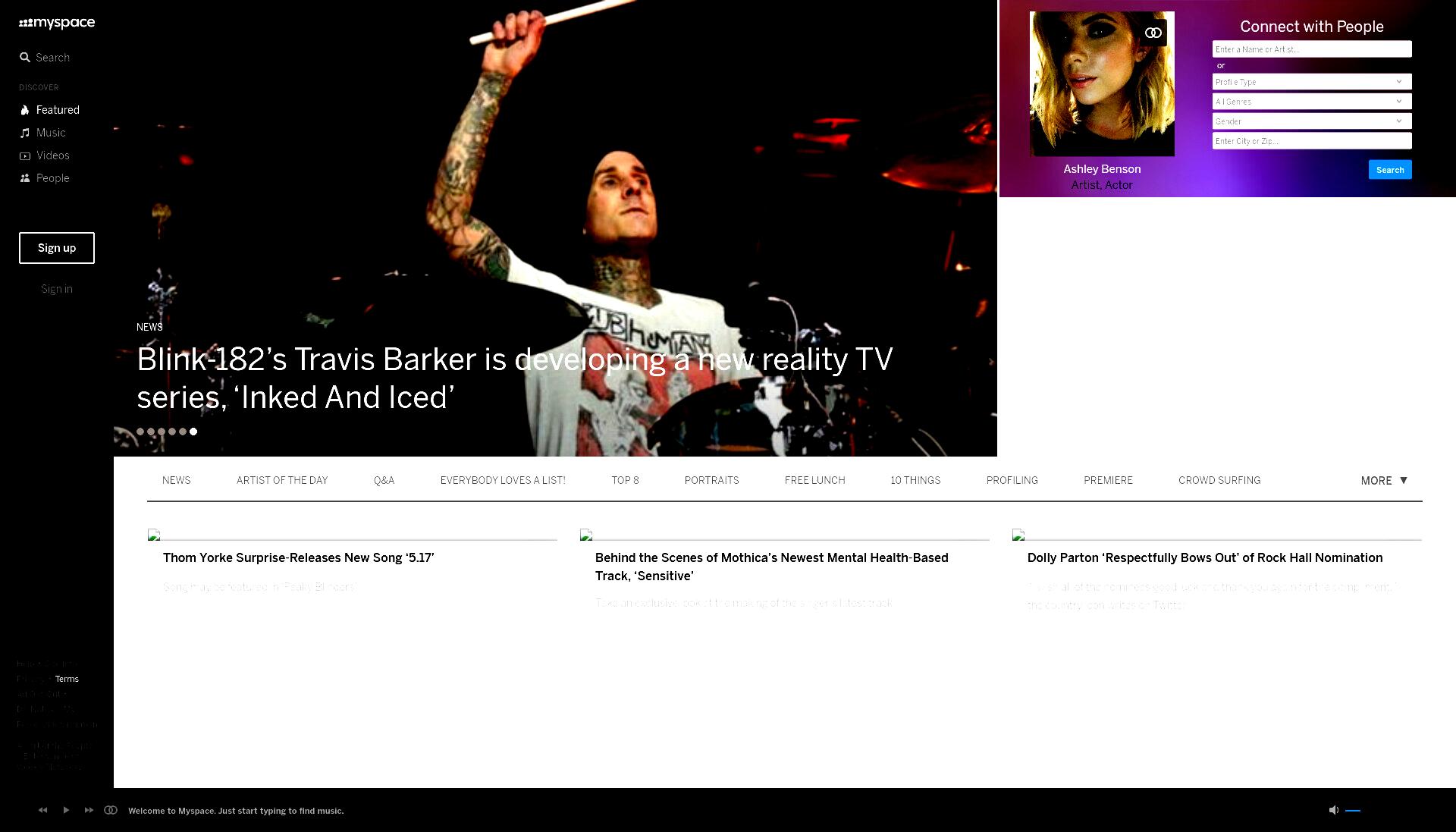Open the FREE LUNCH tab
Viewport: 1456px width, 832px height.
(814, 481)
